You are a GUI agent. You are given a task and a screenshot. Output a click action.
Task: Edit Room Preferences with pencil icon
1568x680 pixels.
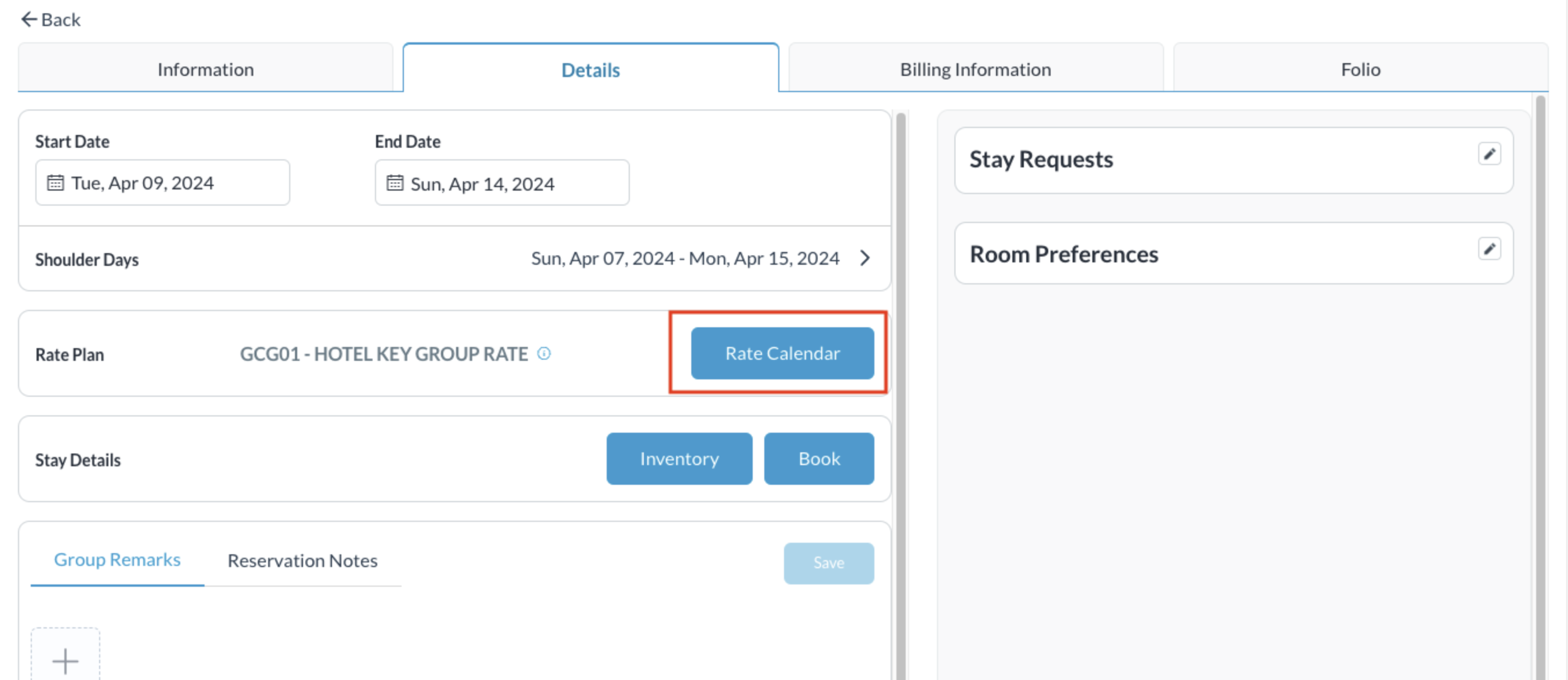(x=1489, y=248)
